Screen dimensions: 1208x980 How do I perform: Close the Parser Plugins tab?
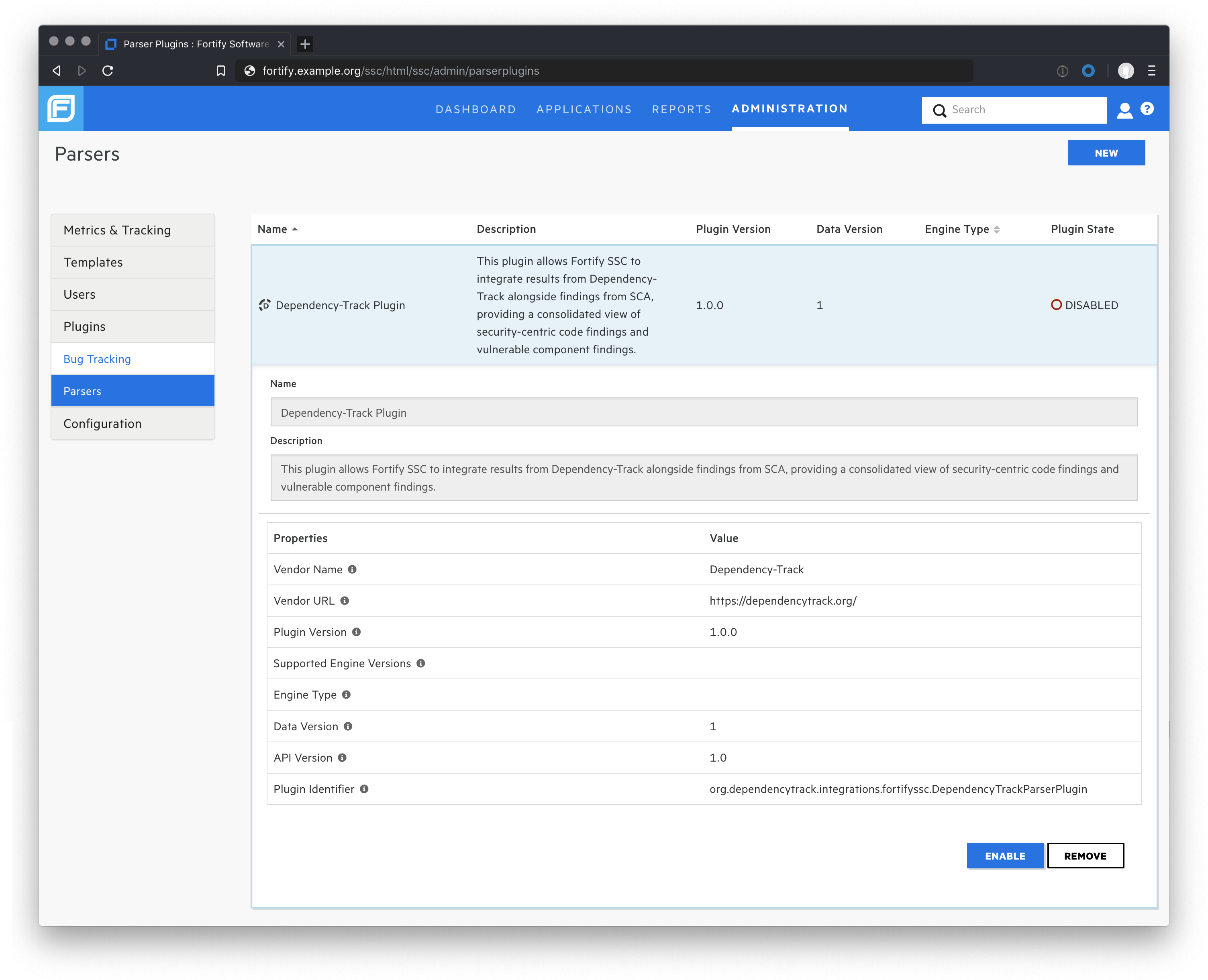point(281,44)
